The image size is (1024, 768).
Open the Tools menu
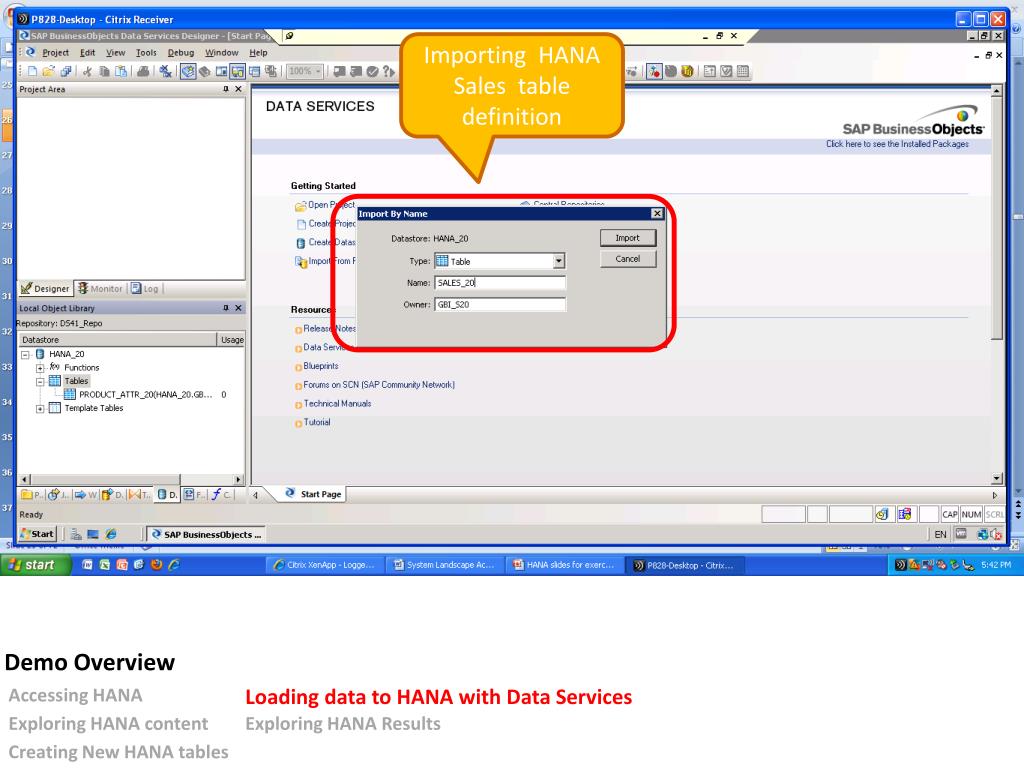click(146, 53)
